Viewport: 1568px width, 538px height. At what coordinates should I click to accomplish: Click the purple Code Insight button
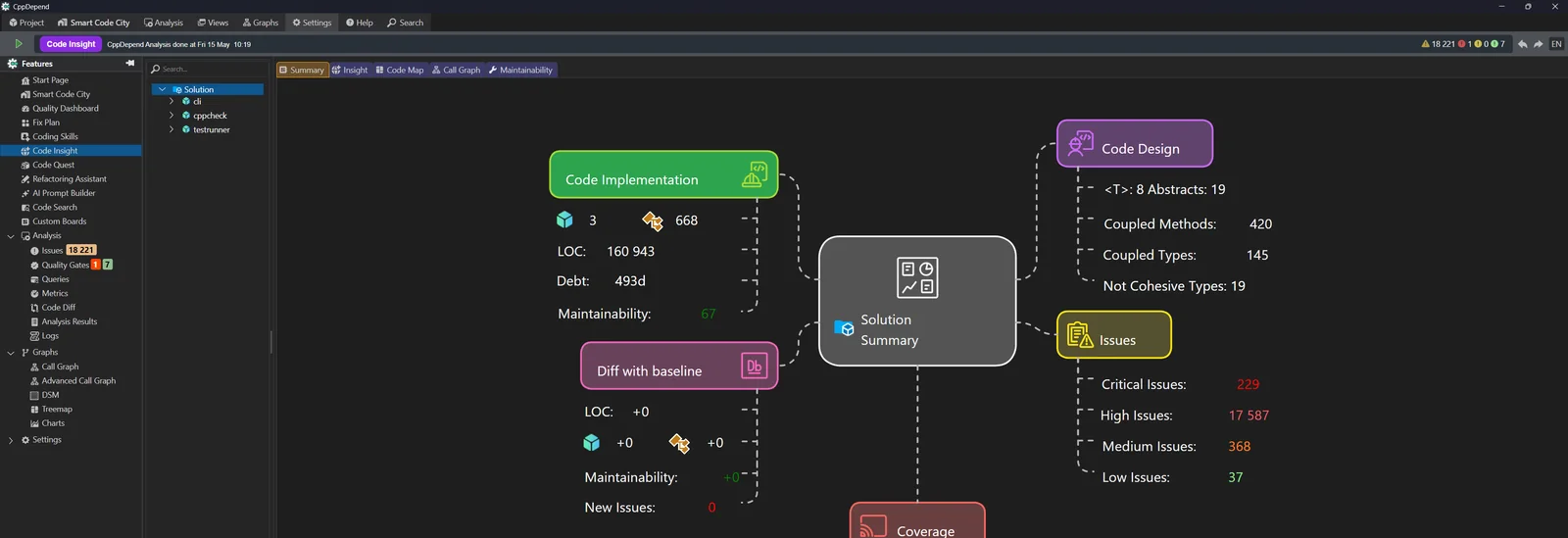click(71, 44)
